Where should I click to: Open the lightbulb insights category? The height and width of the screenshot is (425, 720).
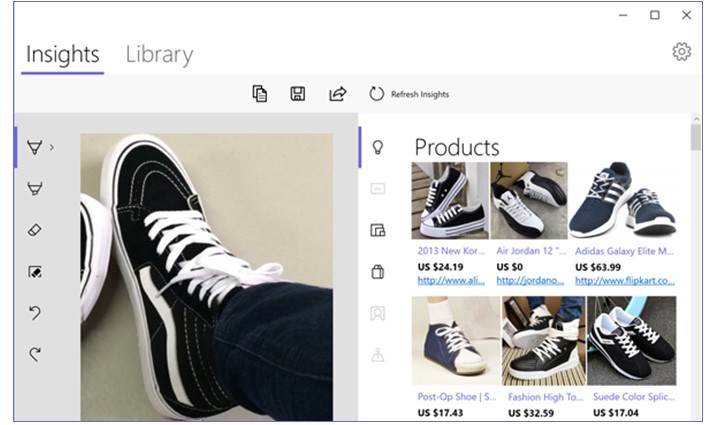click(x=378, y=147)
